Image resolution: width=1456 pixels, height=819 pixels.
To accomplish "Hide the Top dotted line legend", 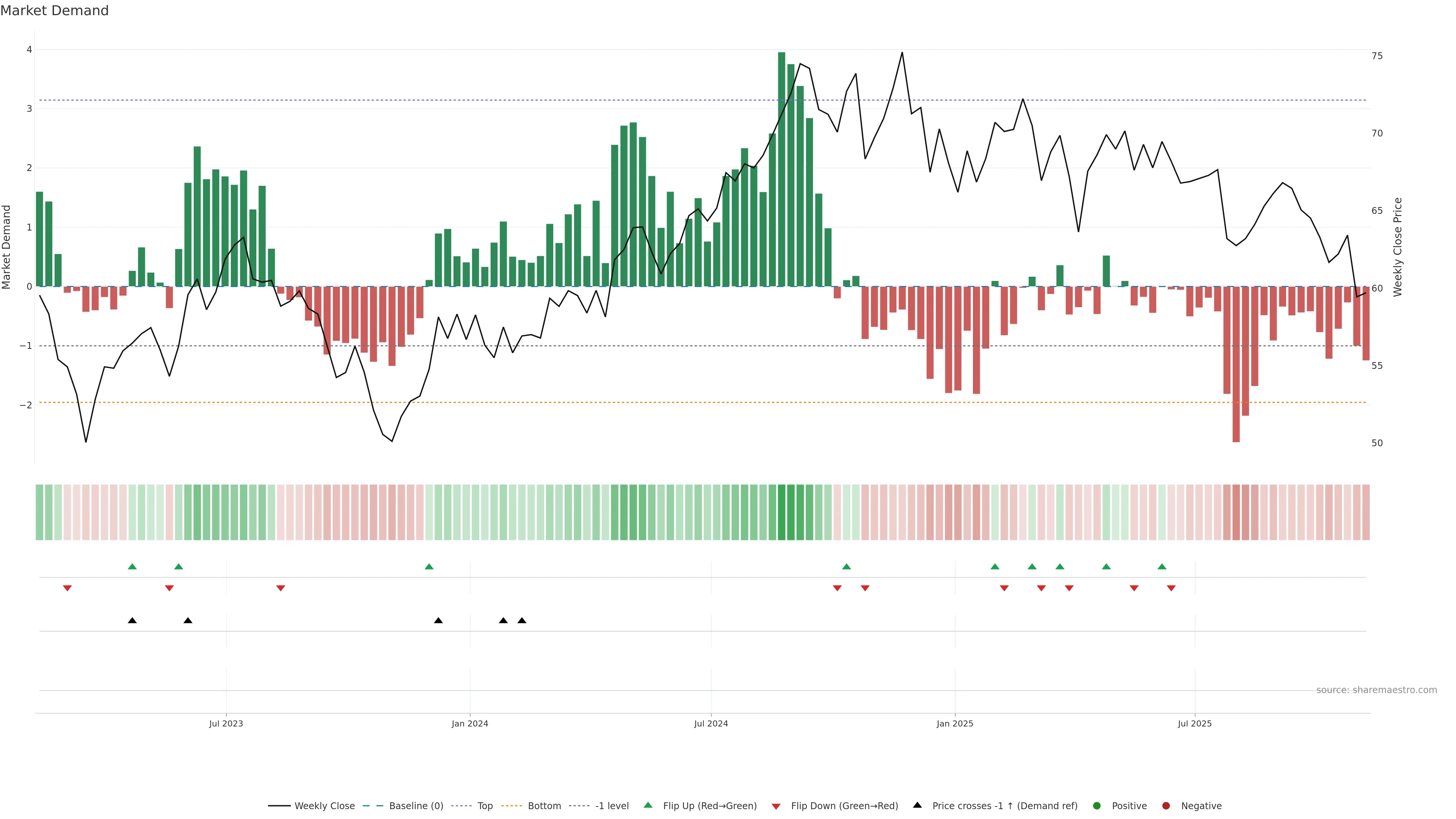I will click(485, 806).
